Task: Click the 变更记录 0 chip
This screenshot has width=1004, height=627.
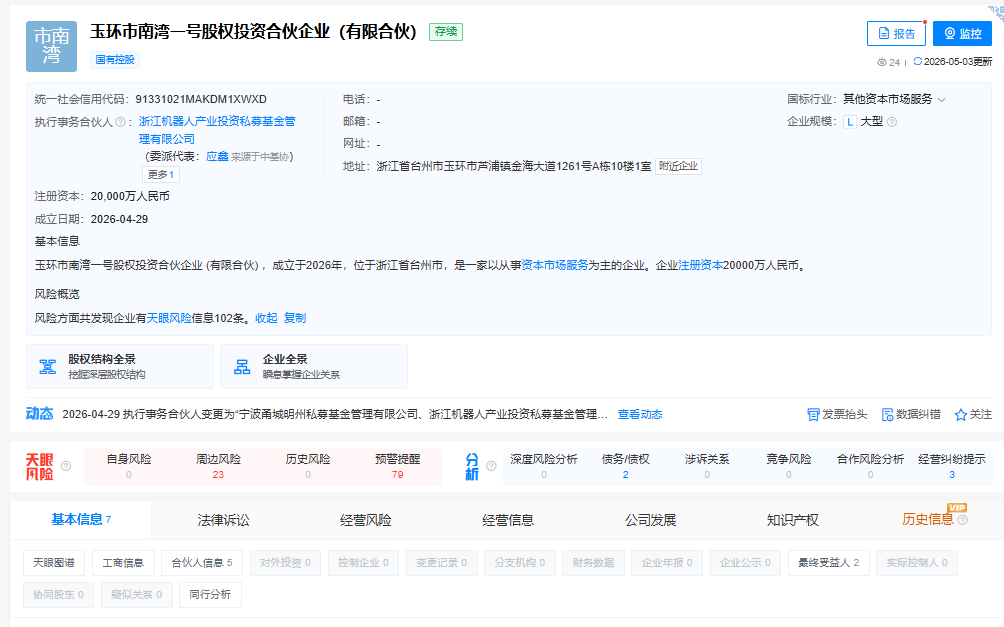Action: (x=441, y=563)
